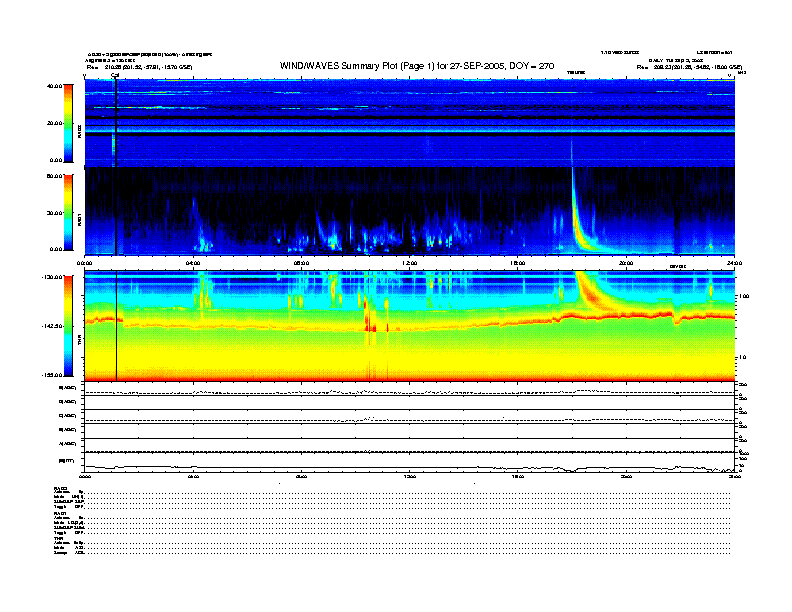Click the 24:00 tick label under RAD1 panel
Image resolution: width=792 pixels, height=612 pixels.
pos(734,263)
